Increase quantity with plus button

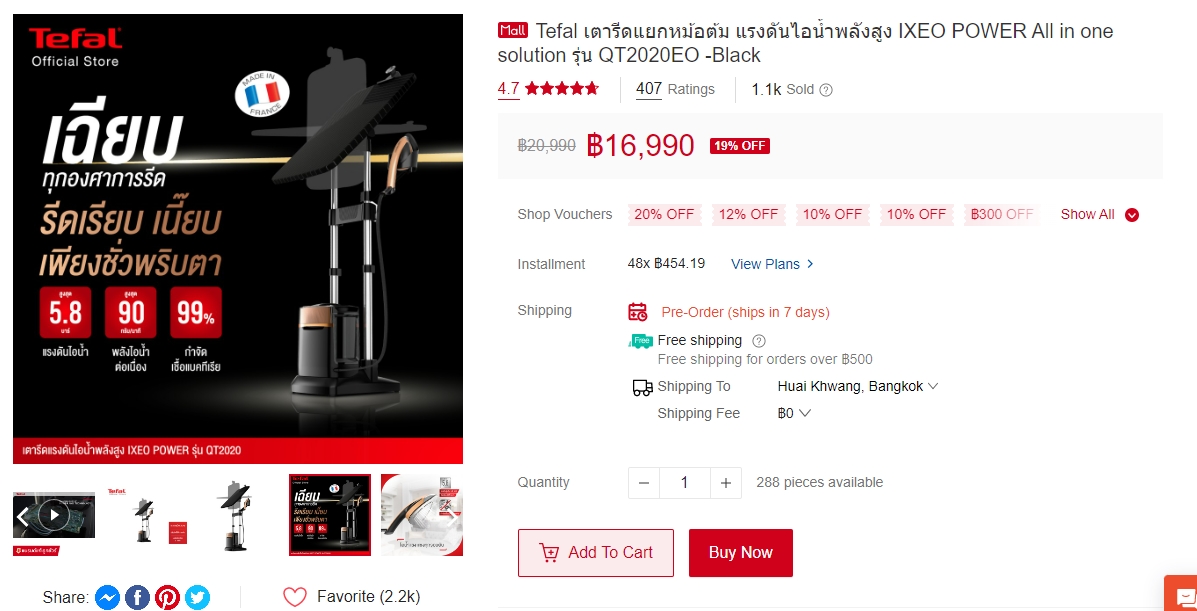(x=725, y=483)
